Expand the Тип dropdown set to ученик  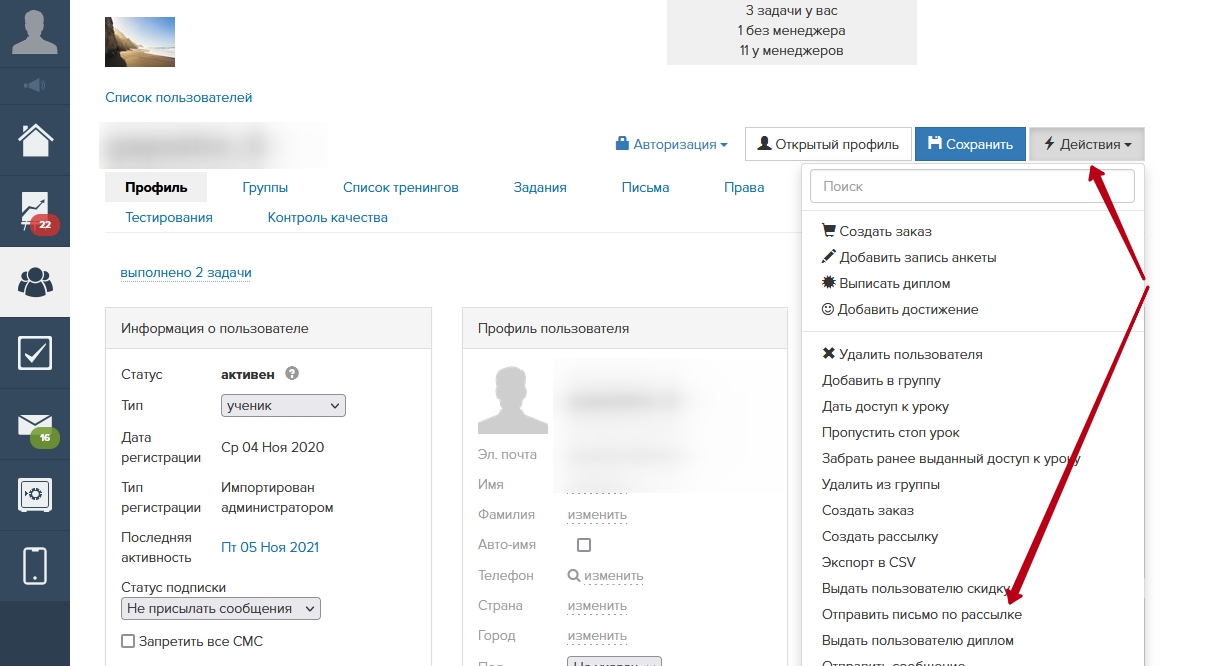(283, 405)
